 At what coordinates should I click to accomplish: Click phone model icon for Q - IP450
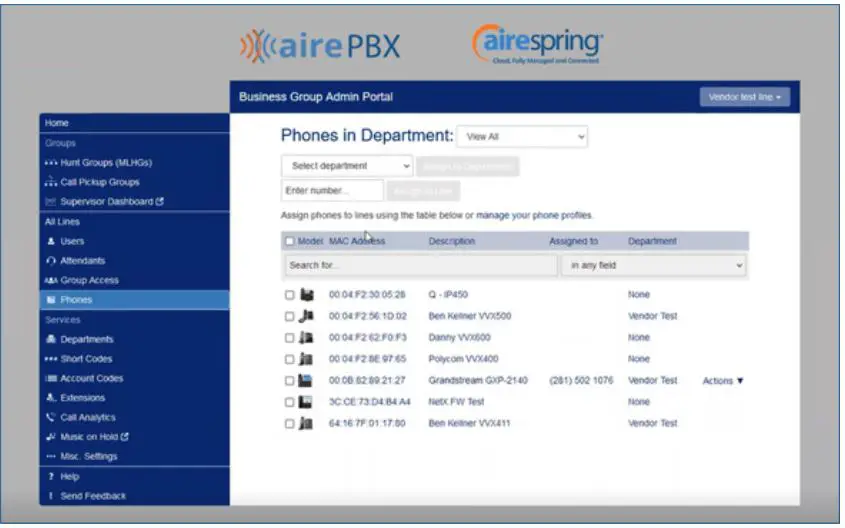point(307,295)
